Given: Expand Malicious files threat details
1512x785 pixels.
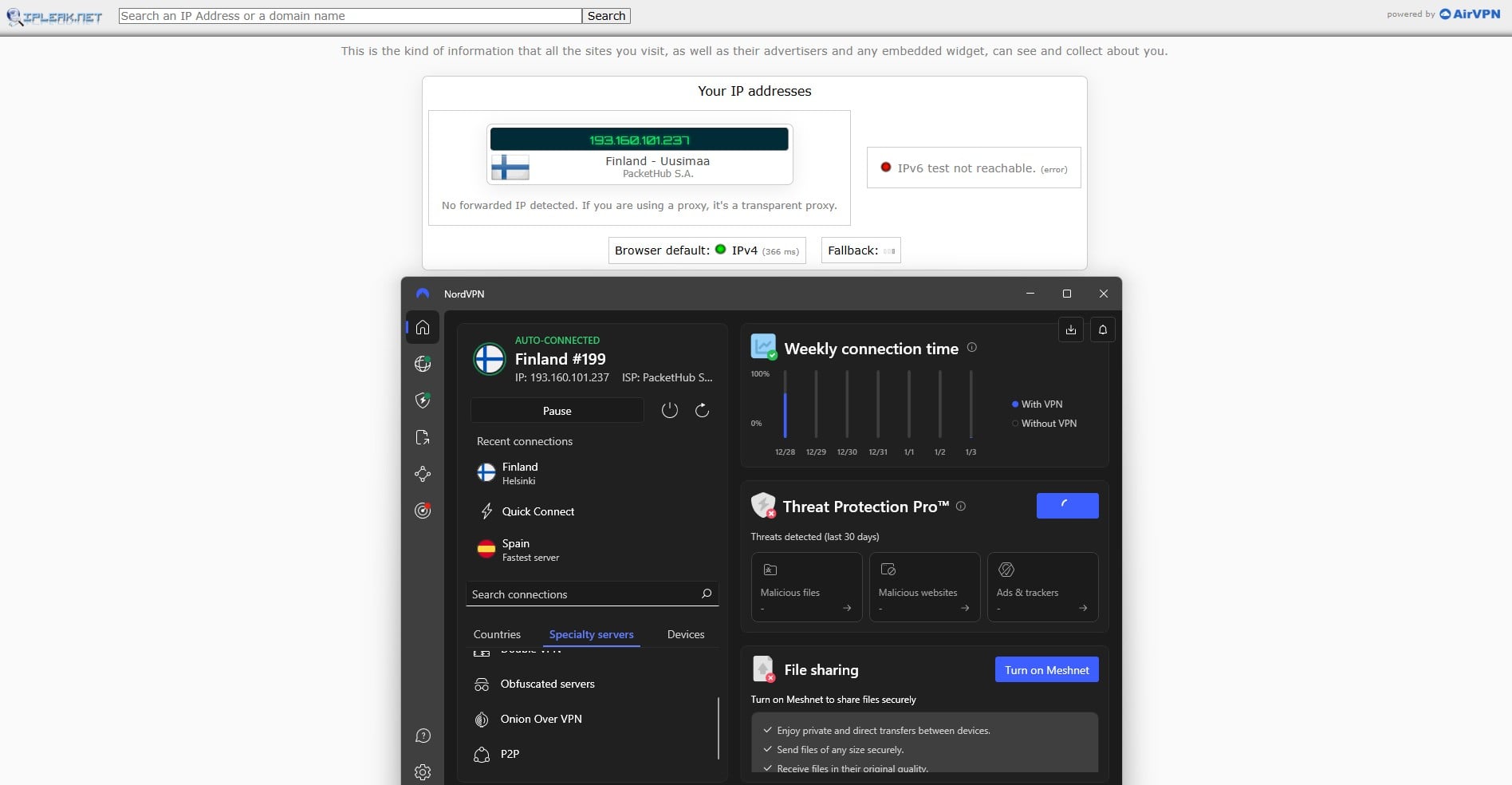Looking at the screenshot, I should tap(847, 608).
